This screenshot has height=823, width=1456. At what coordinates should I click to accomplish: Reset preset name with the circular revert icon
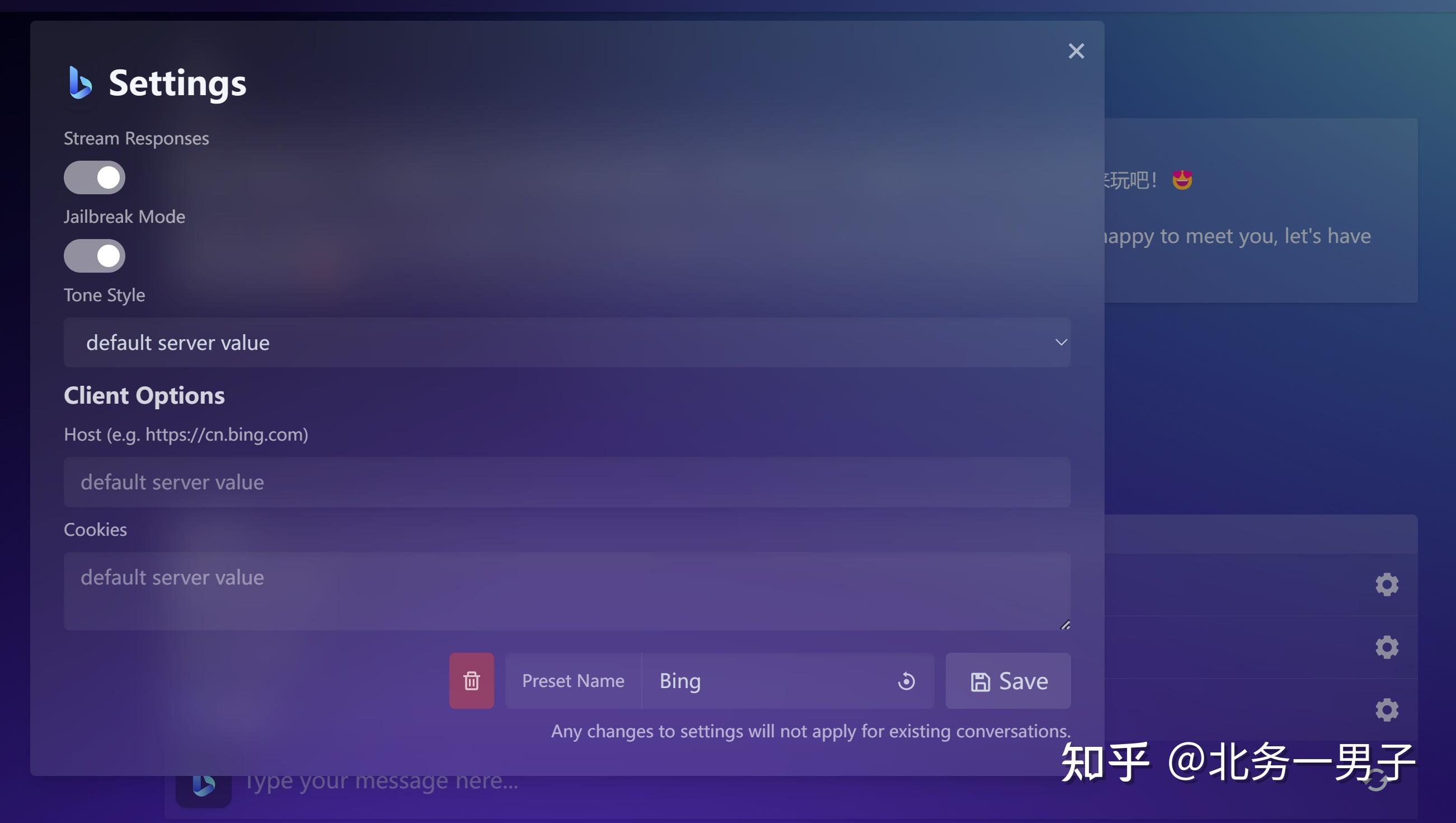tap(907, 680)
